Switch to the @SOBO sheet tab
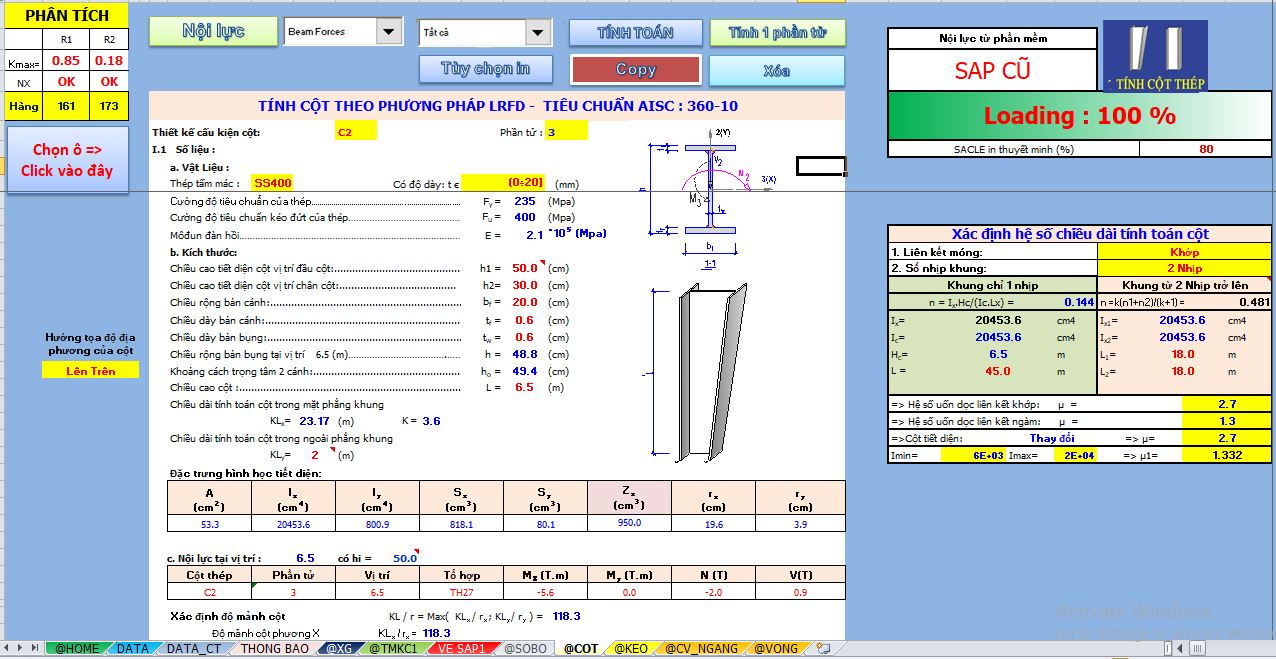The height and width of the screenshot is (659, 1276). (x=525, y=649)
